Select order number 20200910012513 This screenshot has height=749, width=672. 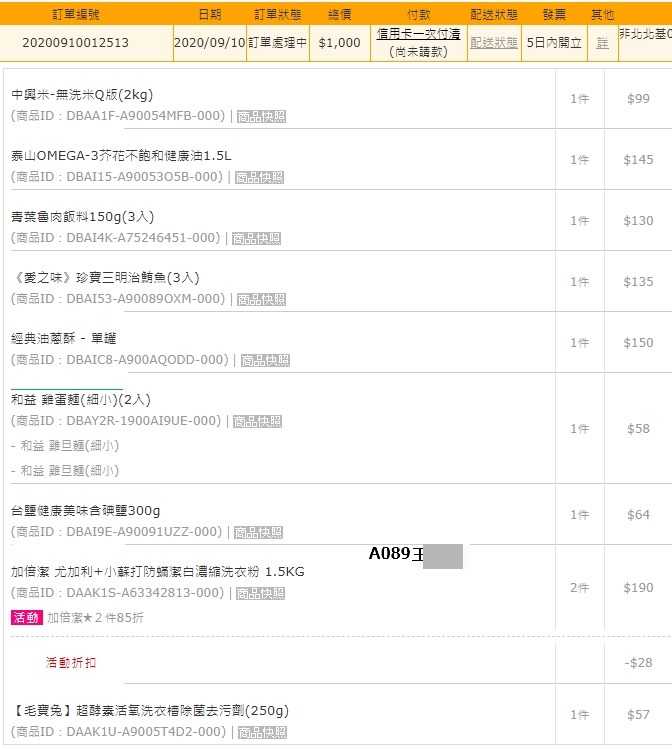pos(75,43)
